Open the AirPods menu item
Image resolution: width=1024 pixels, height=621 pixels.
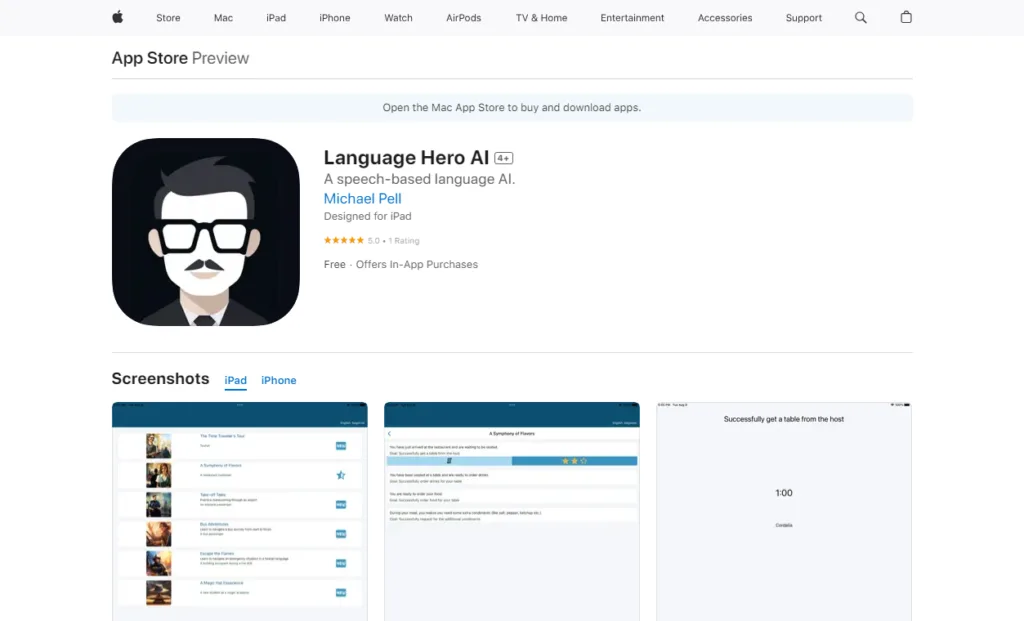[x=464, y=18]
